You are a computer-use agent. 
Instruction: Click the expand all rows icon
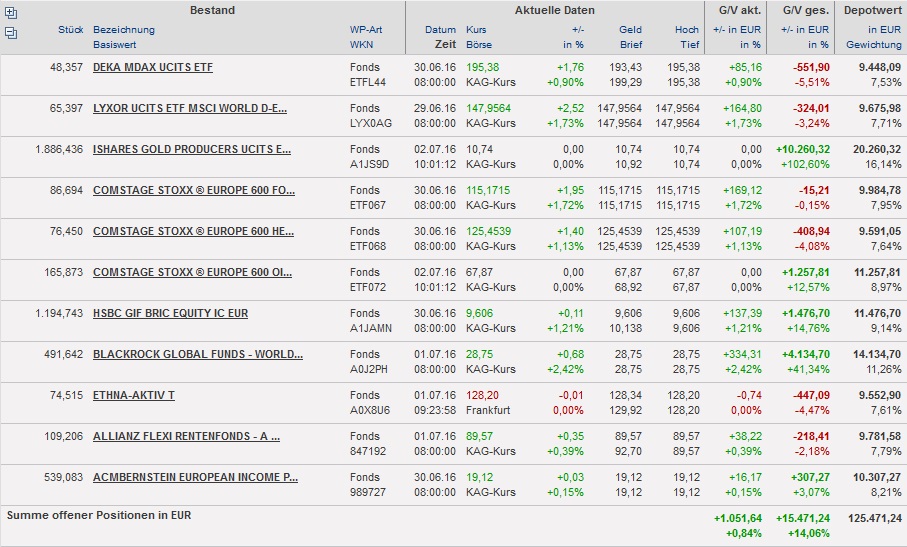coord(11,14)
